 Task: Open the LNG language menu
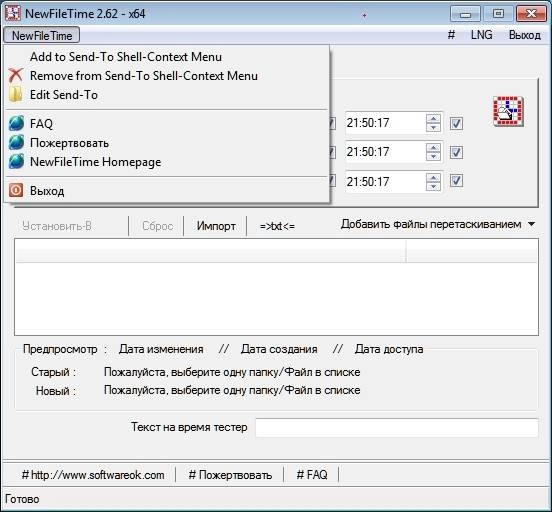[x=482, y=35]
